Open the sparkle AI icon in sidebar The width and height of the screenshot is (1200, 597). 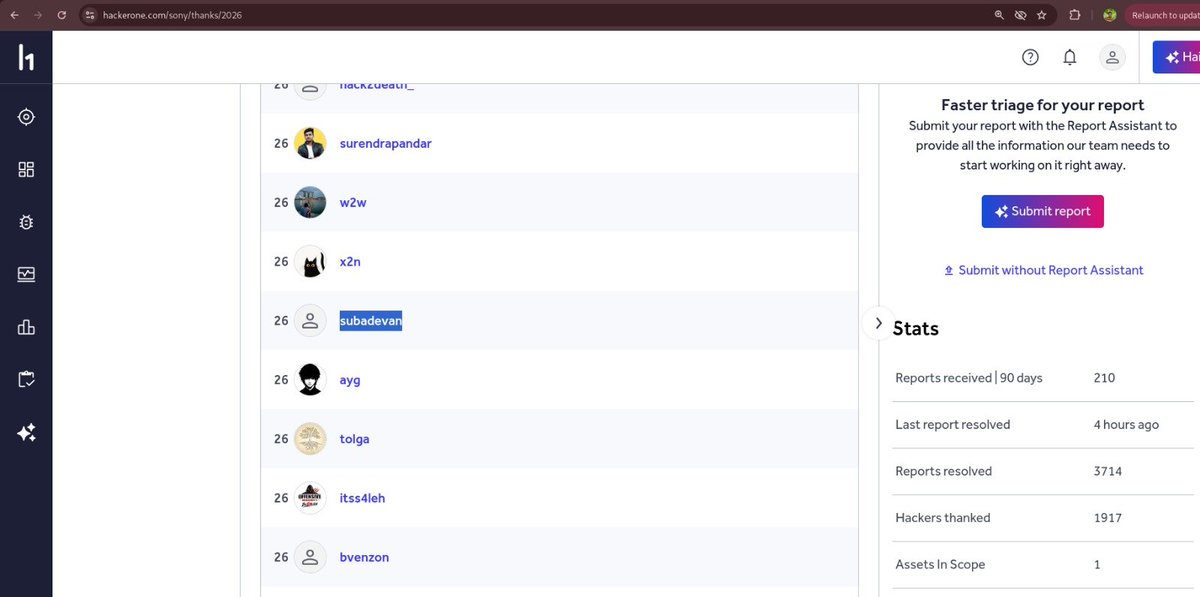(26, 433)
